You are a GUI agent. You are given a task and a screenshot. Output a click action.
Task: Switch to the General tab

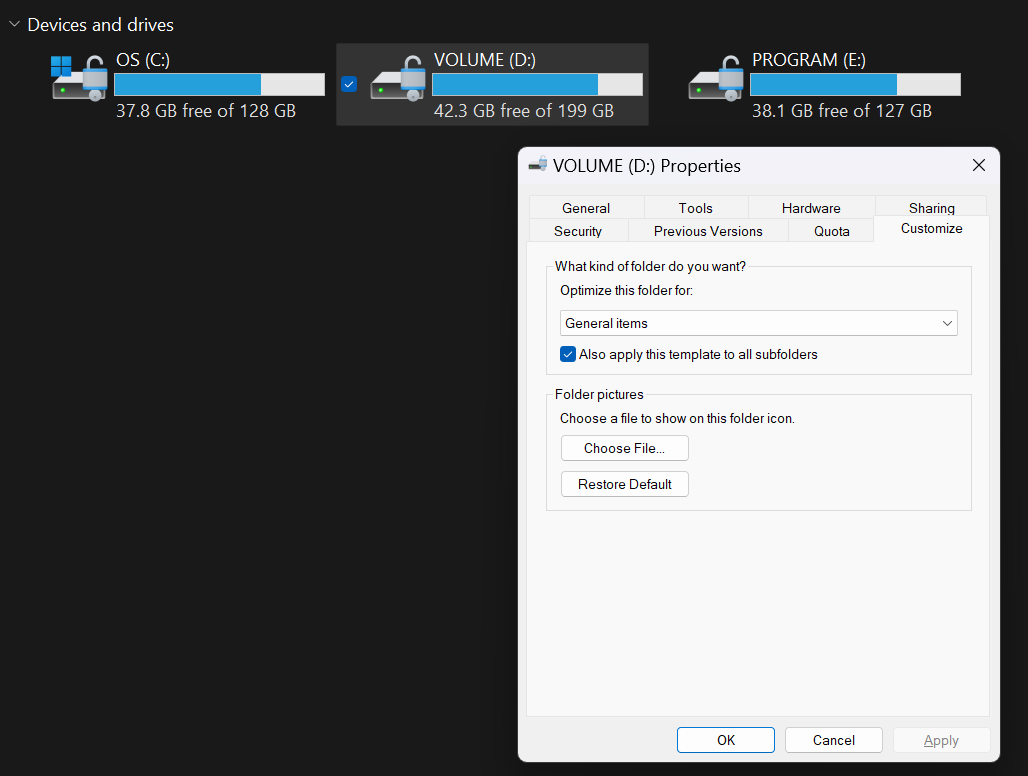point(586,208)
